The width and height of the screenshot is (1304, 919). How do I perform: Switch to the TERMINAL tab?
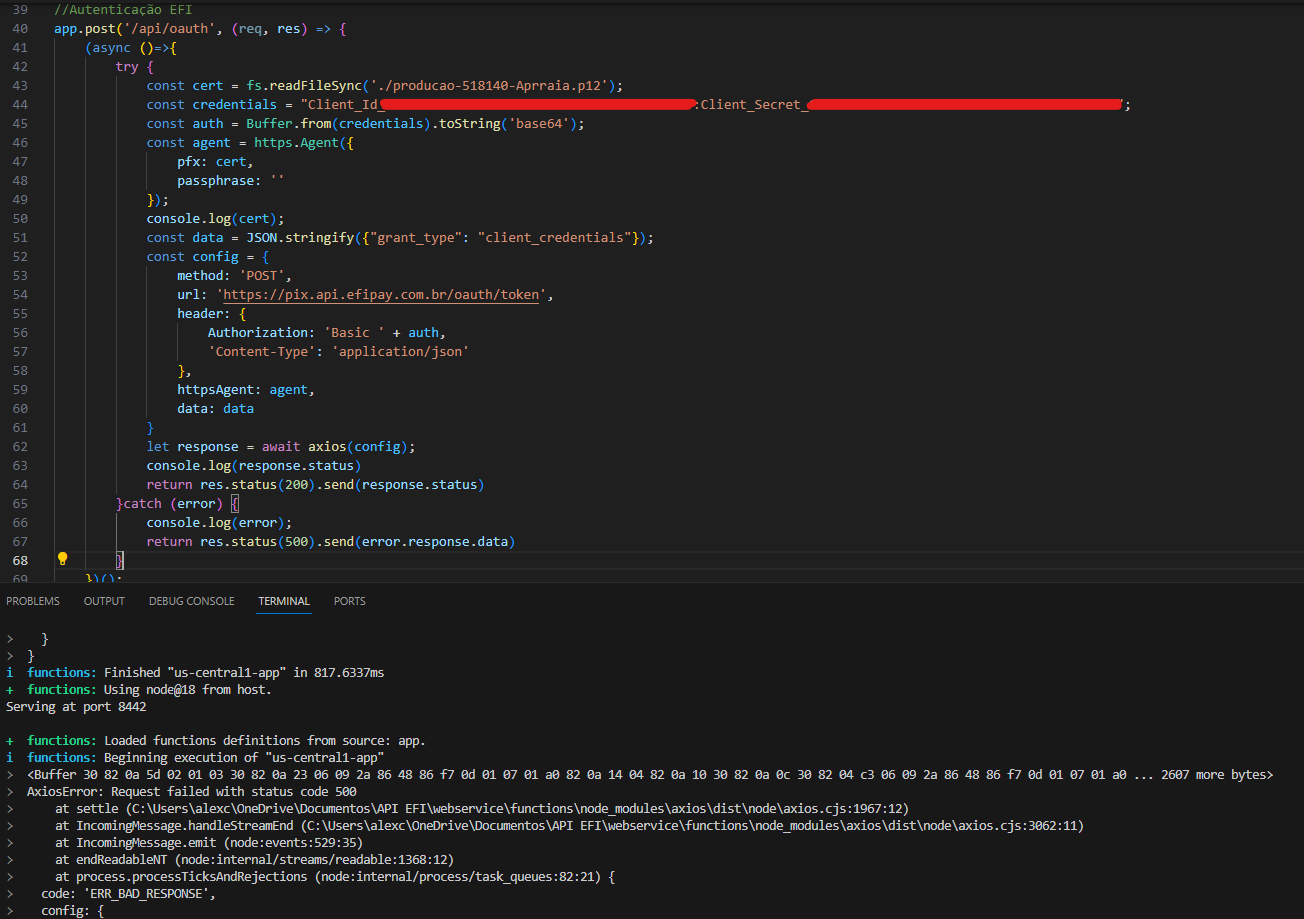pos(284,601)
